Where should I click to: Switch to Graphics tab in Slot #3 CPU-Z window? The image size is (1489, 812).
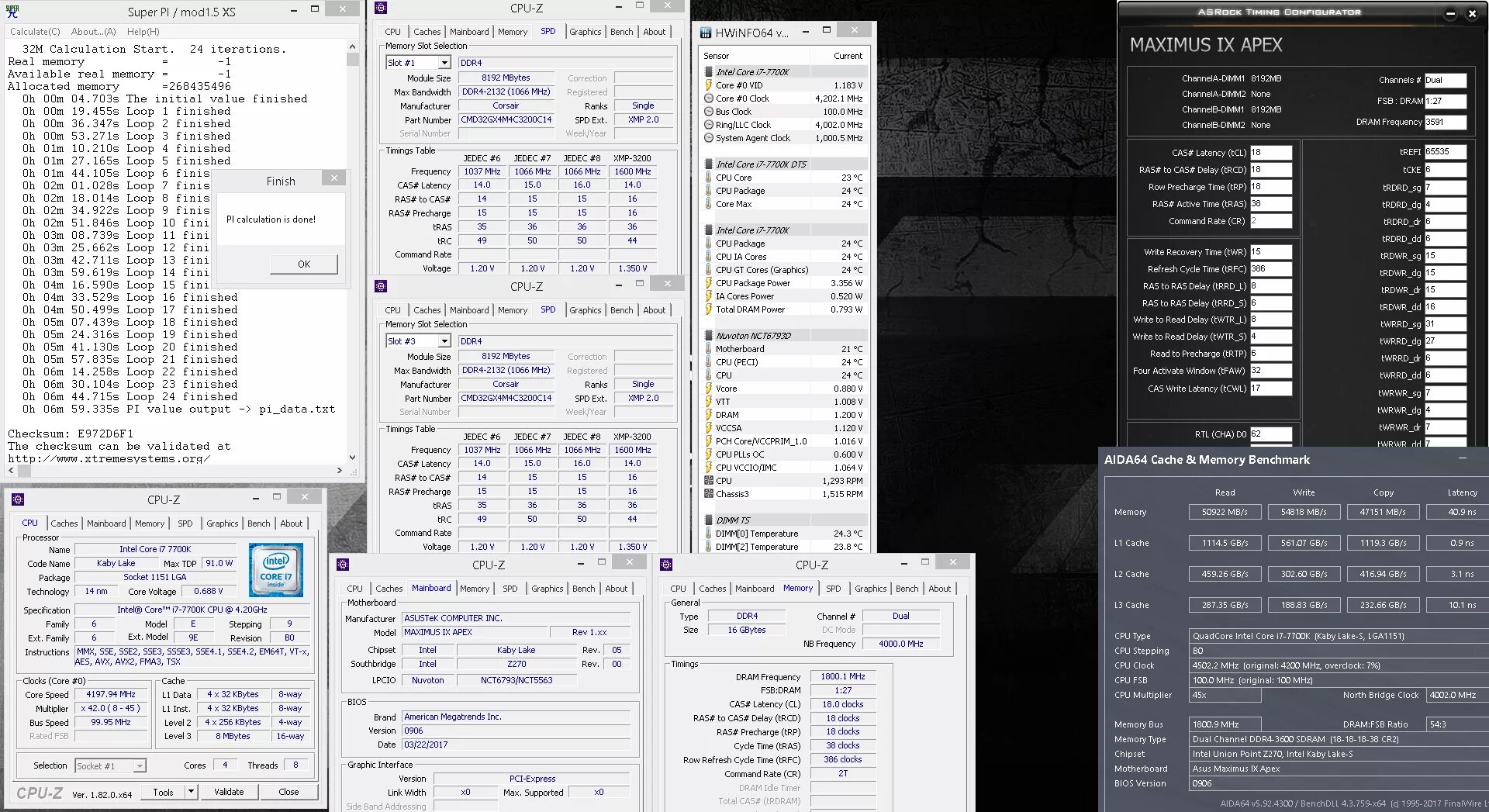point(586,310)
